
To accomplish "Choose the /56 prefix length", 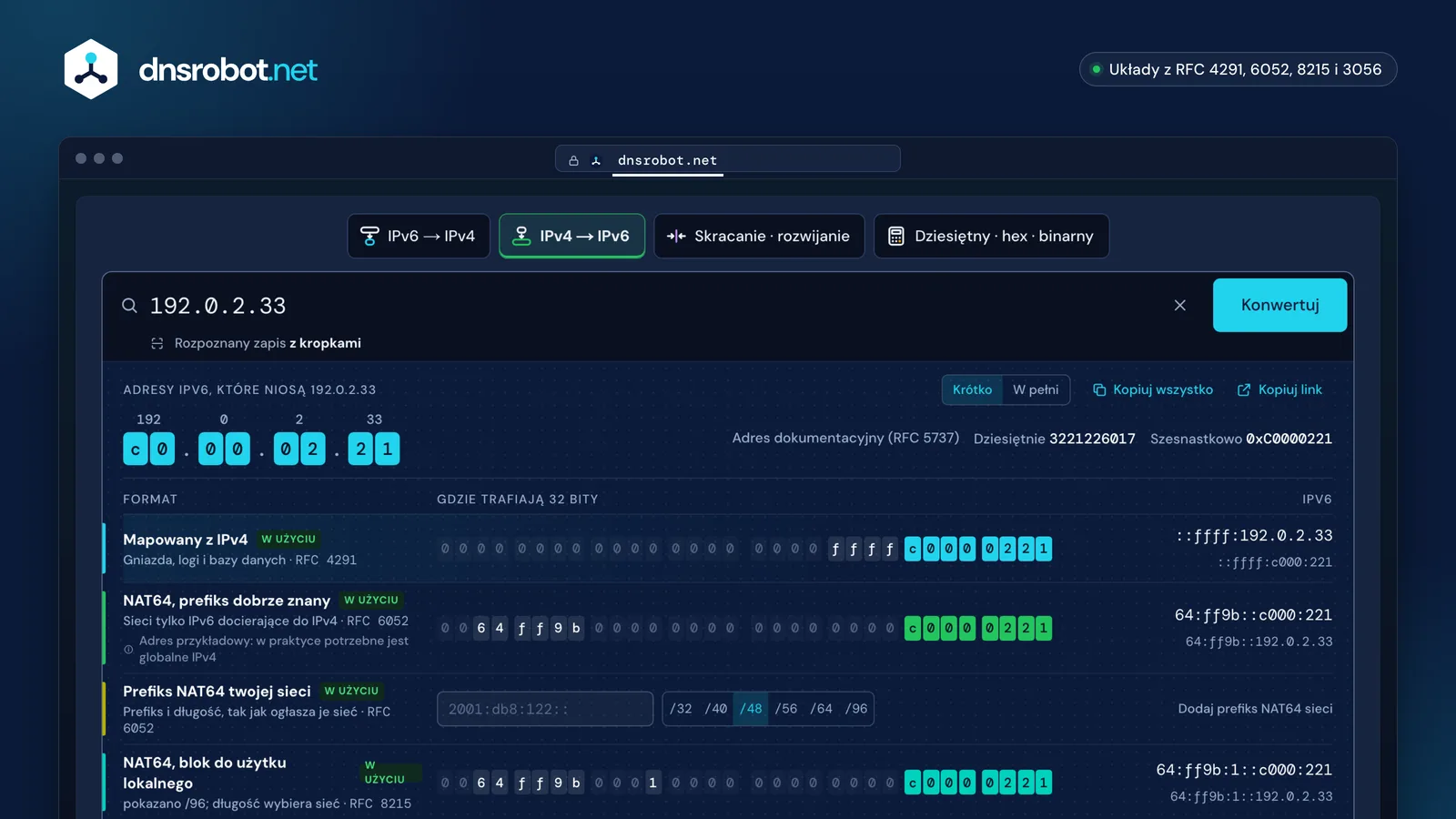I will click(786, 709).
